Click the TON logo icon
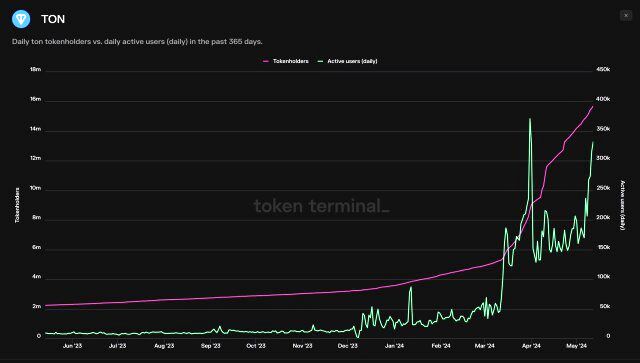Screen dimensions: 640x363 tap(21, 19)
